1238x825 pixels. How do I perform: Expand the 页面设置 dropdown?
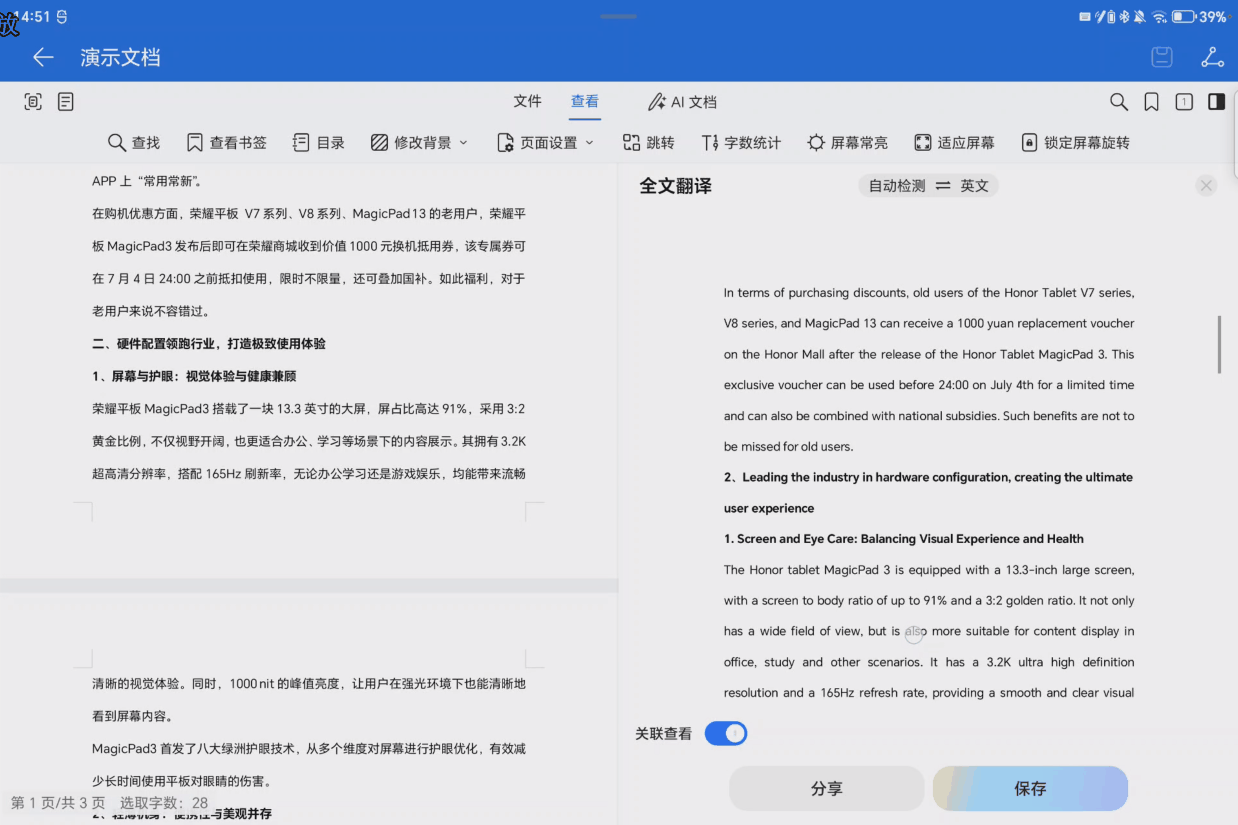click(546, 143)
